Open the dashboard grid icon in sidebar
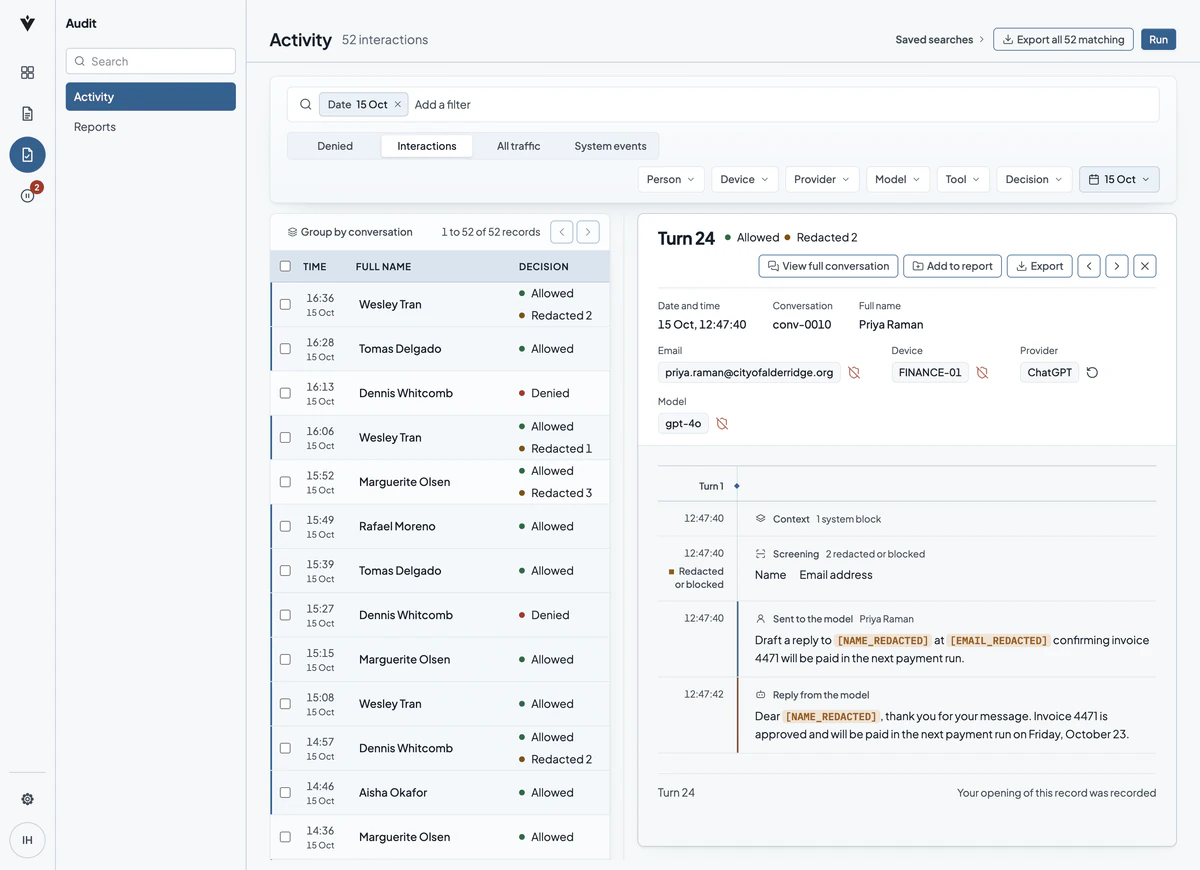 [27, 72]
